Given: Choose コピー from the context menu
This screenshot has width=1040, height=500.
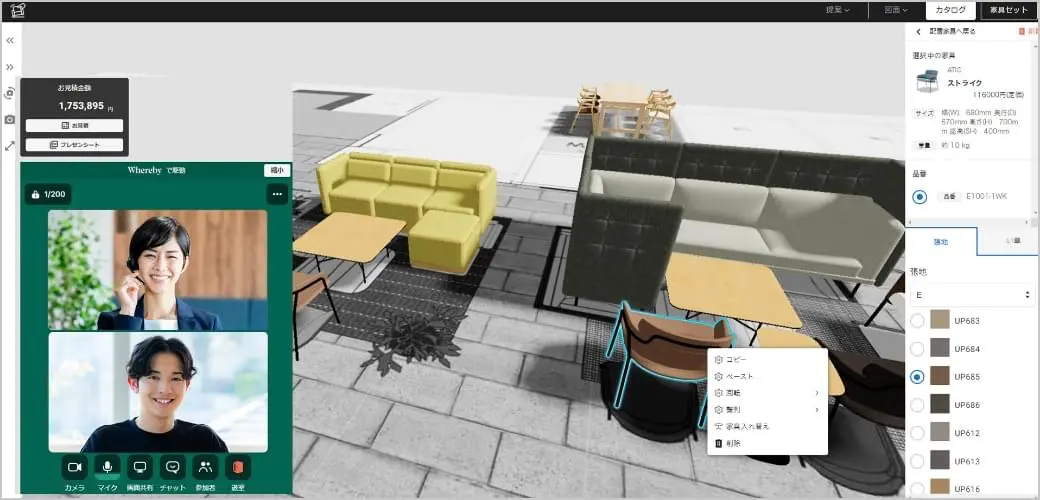Looking at the screenshot, I should (736, 359).
